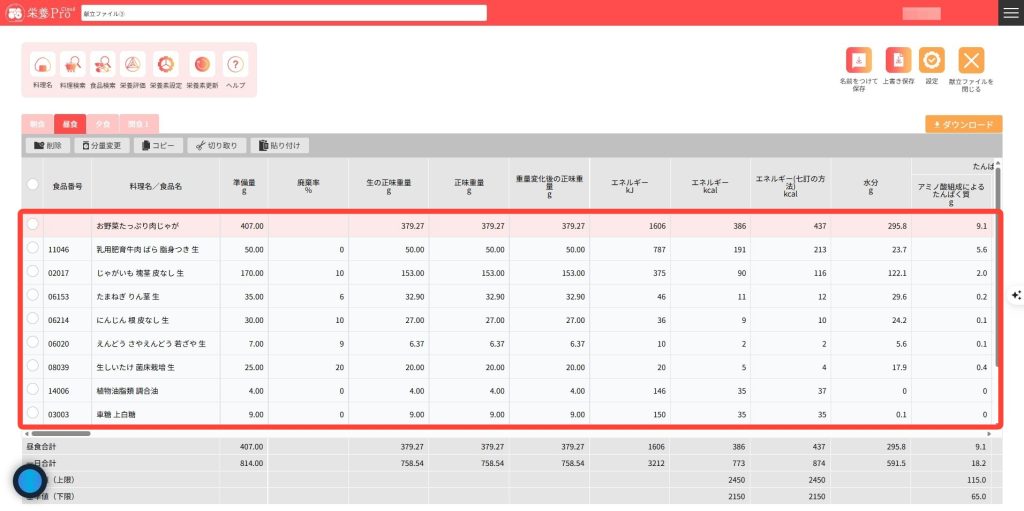This screenshot has height=511, width=1024.
Task: Click the 上書き保存 overwrite save icon
Action: tap(900, 61)
